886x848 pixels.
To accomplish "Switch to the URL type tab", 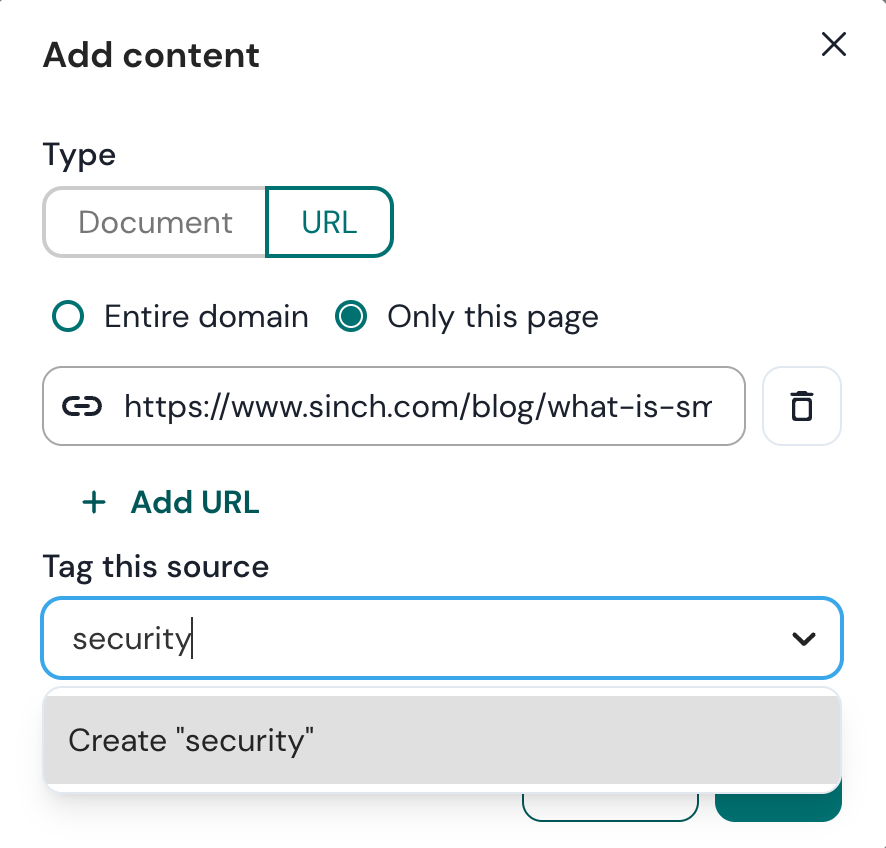I will [329, 222].
